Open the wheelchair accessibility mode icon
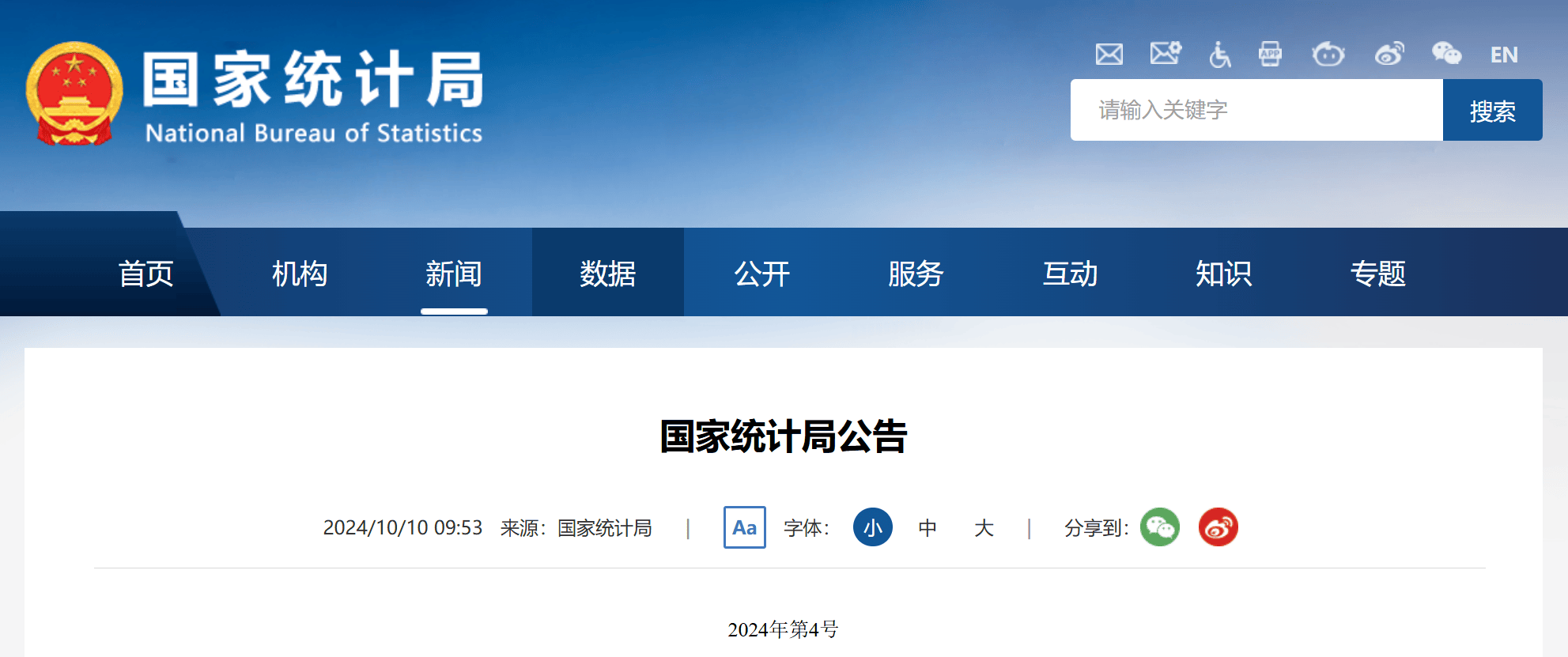The height and width of the screenshot is (657, 1568). pos(1219,54)
